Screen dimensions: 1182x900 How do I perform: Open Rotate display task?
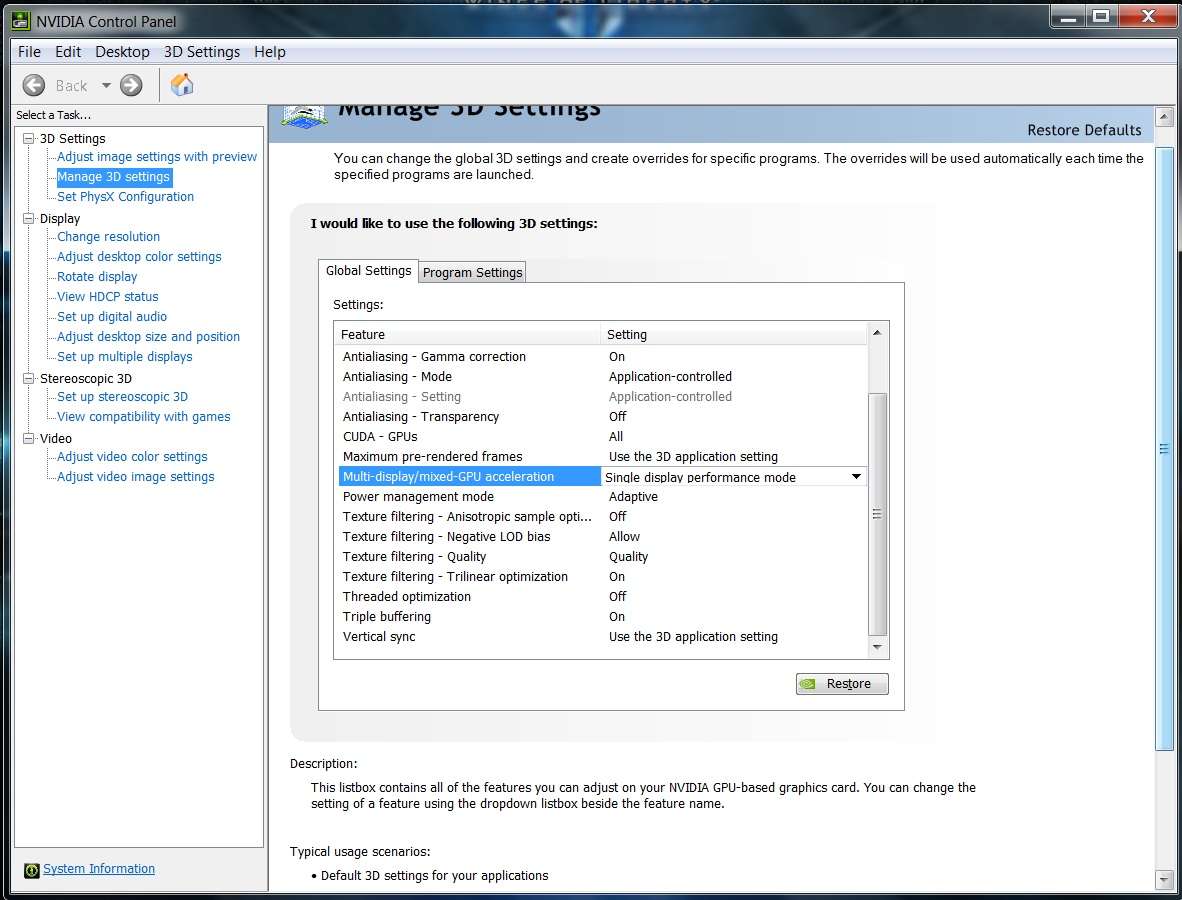click(97, 276)
